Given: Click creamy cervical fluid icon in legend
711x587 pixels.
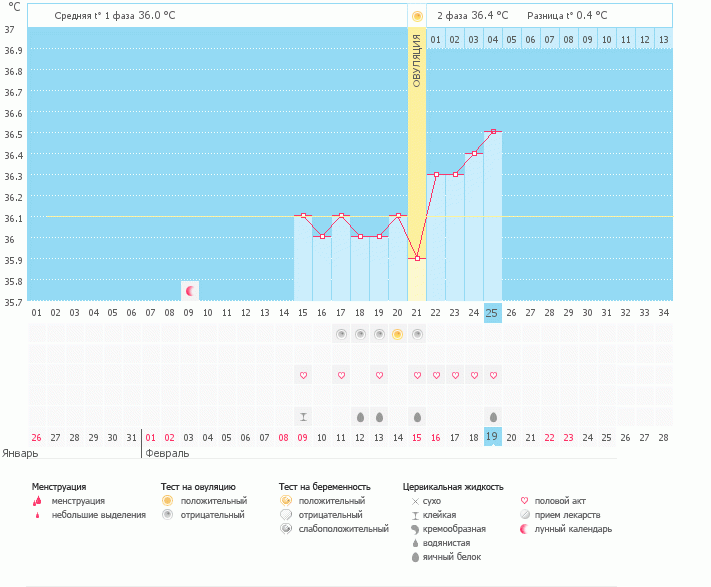Looking at the screenshot, I should tap(415, 529).
